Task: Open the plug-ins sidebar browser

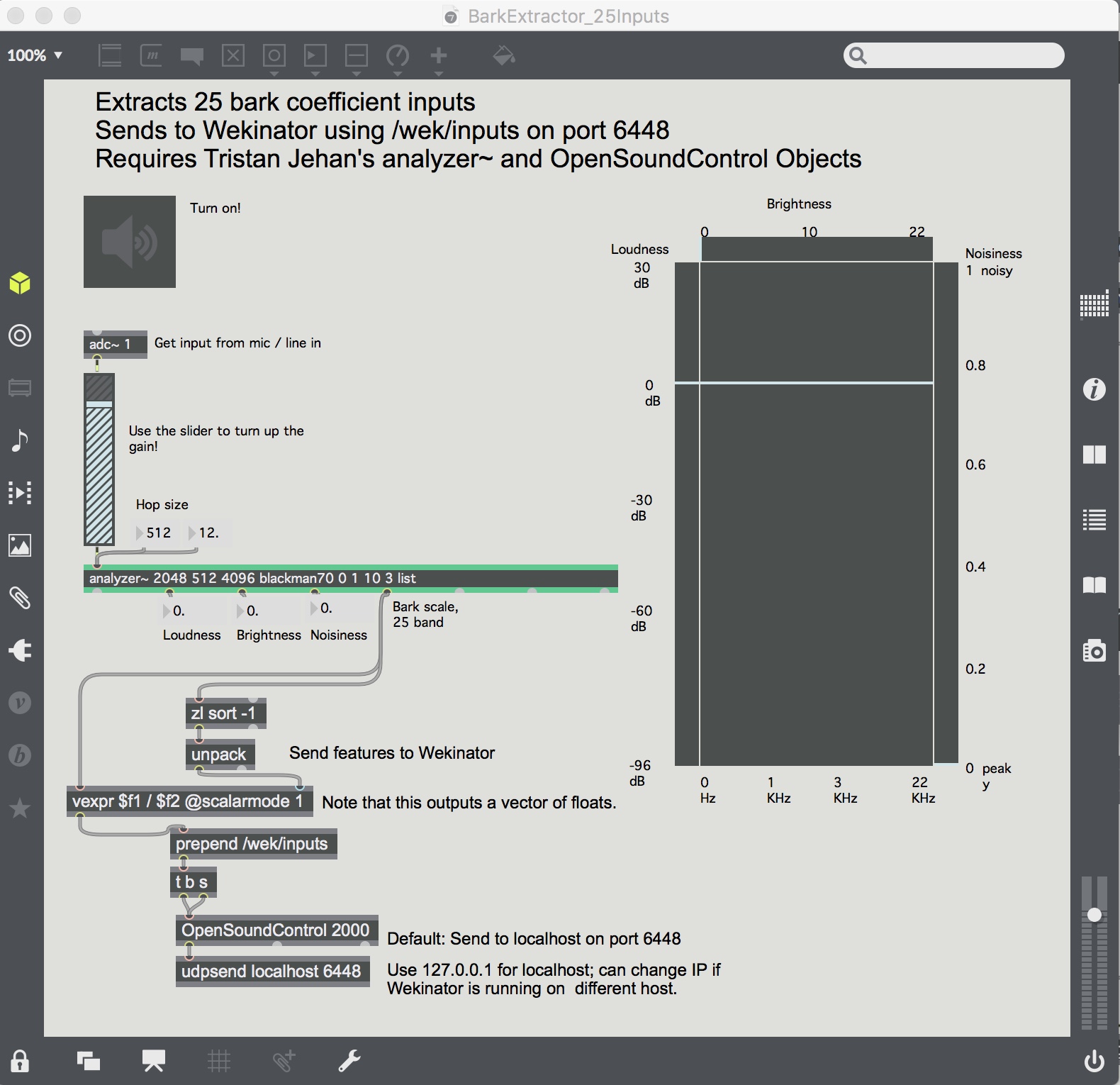Action: tap(20, 650)
